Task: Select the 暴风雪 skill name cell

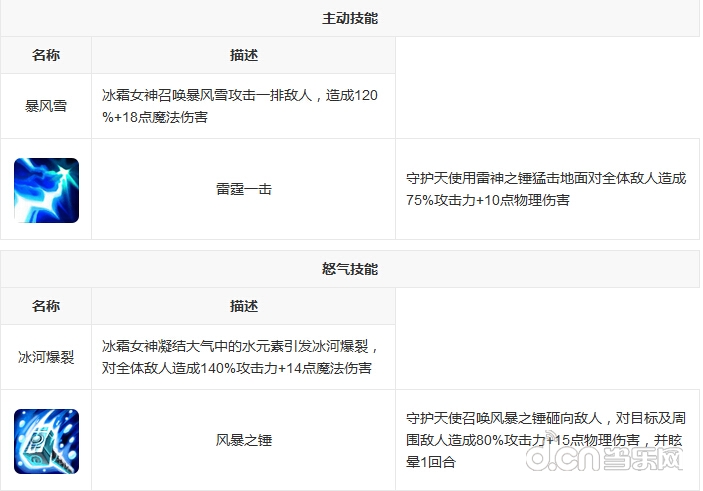Action: (46, 105)
